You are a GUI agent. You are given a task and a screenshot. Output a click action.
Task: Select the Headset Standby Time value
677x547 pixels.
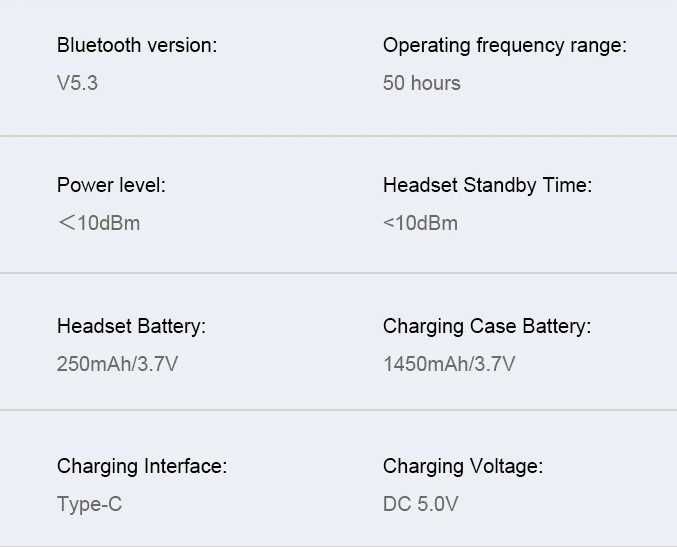[421, 223]
